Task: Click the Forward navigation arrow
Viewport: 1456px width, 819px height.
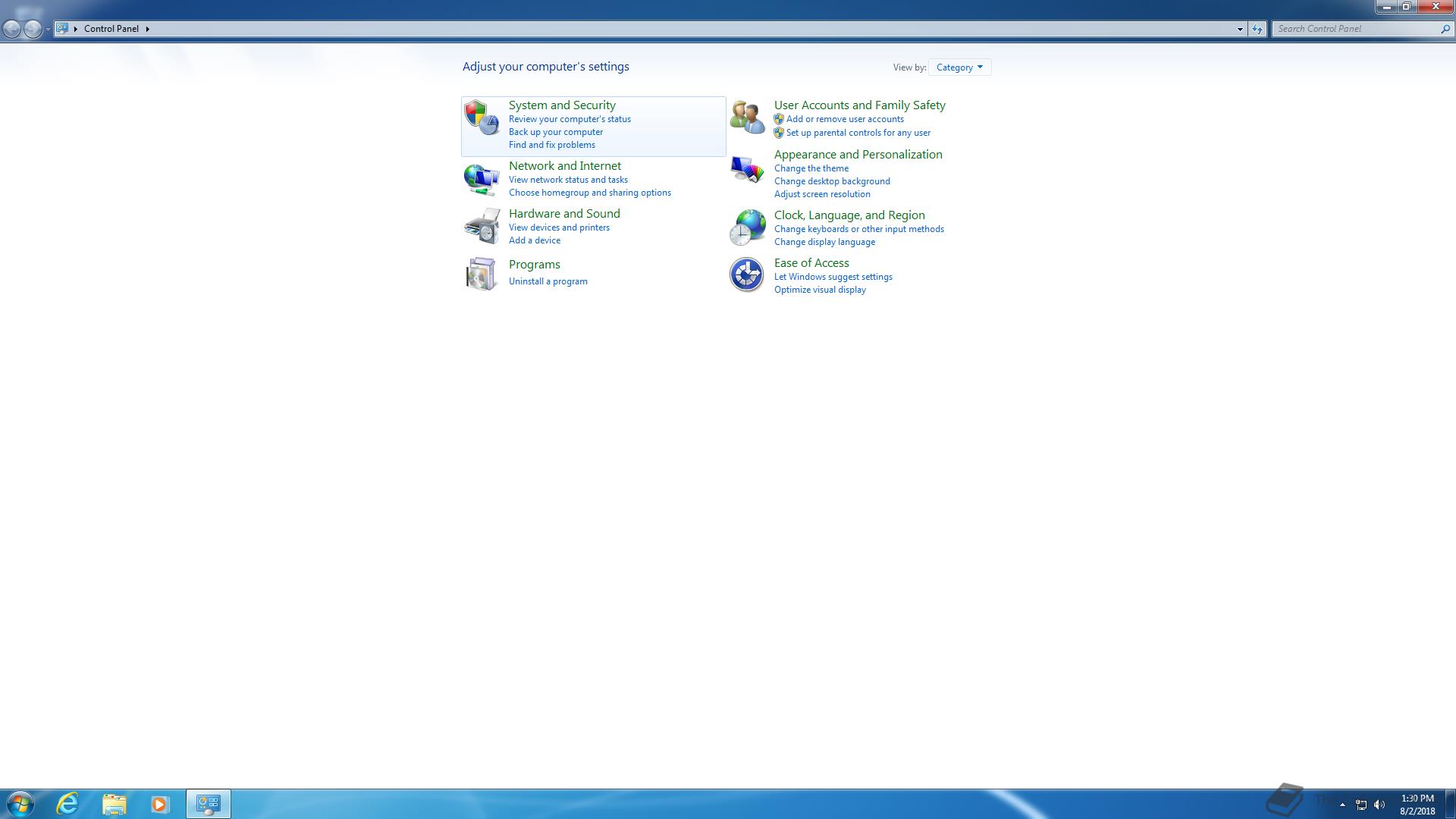Action: [x=33, y=29]
